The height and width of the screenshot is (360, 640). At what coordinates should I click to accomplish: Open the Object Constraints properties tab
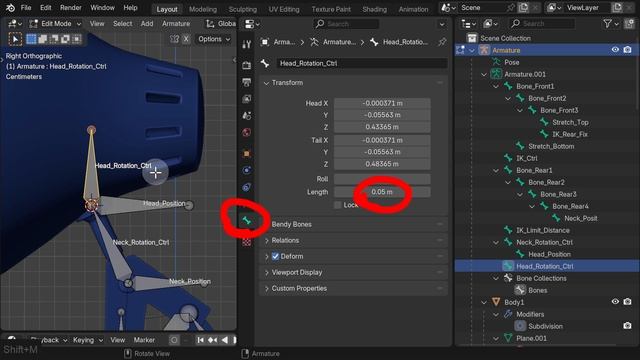click(x=247, y=187)
